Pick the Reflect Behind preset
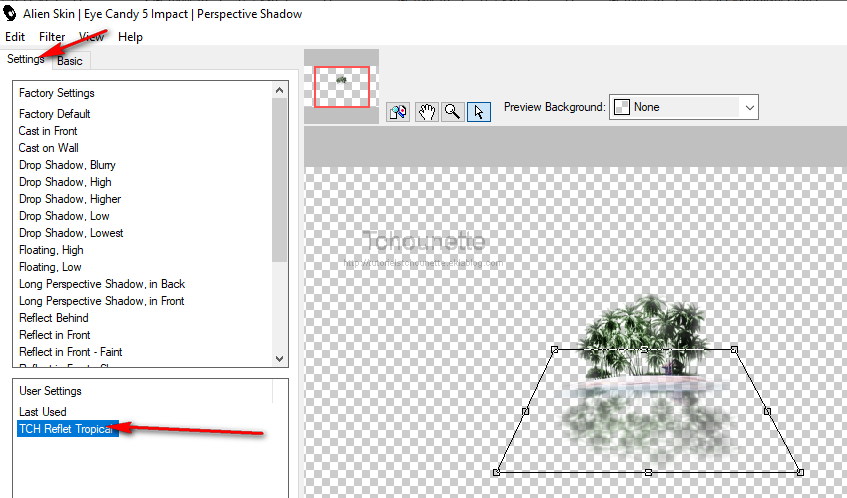 point(53,318)
